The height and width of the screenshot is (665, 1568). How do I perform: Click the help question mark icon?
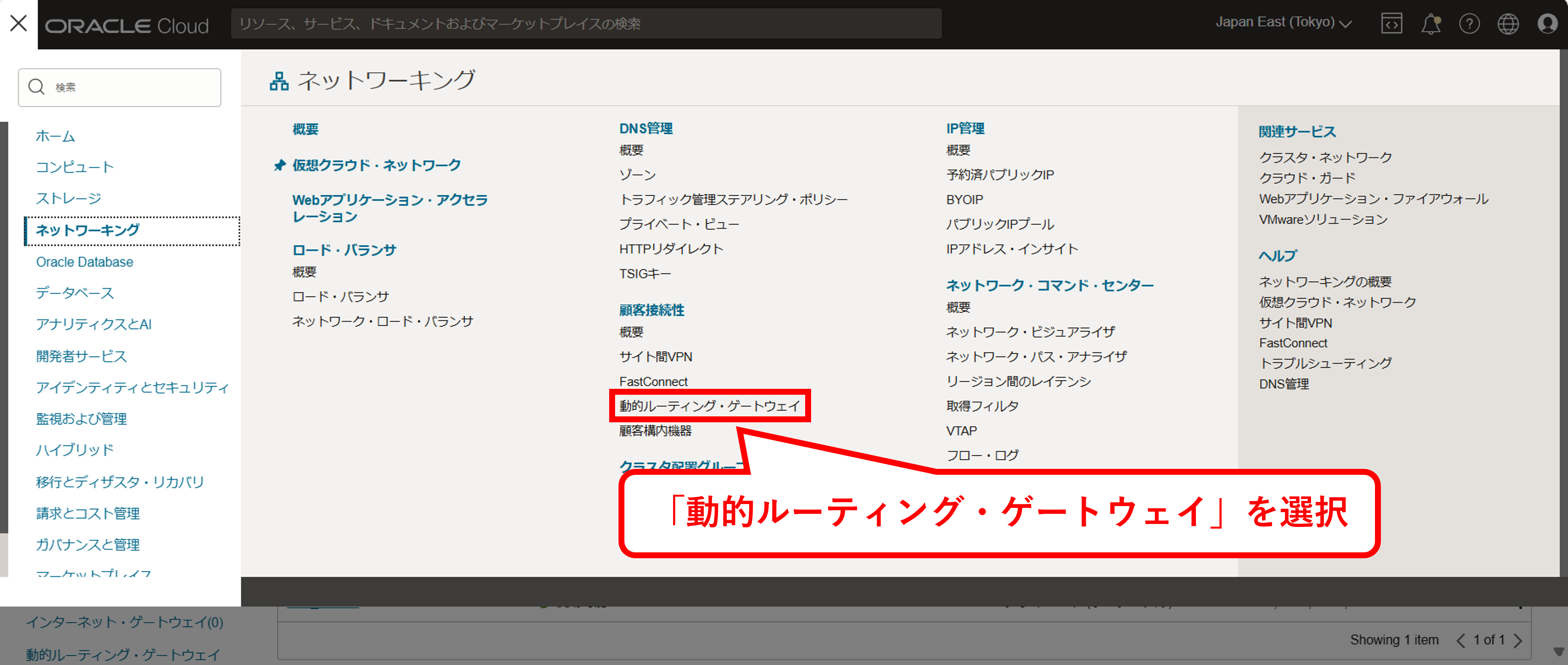[1469, 24]
